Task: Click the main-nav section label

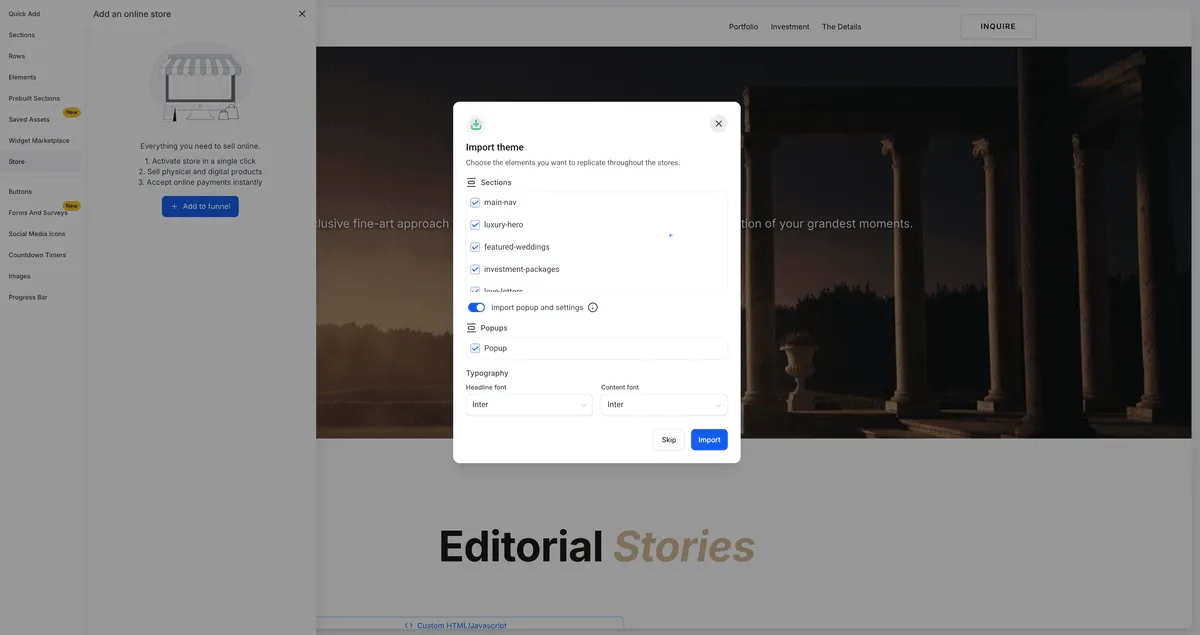Action: (500, 202)
